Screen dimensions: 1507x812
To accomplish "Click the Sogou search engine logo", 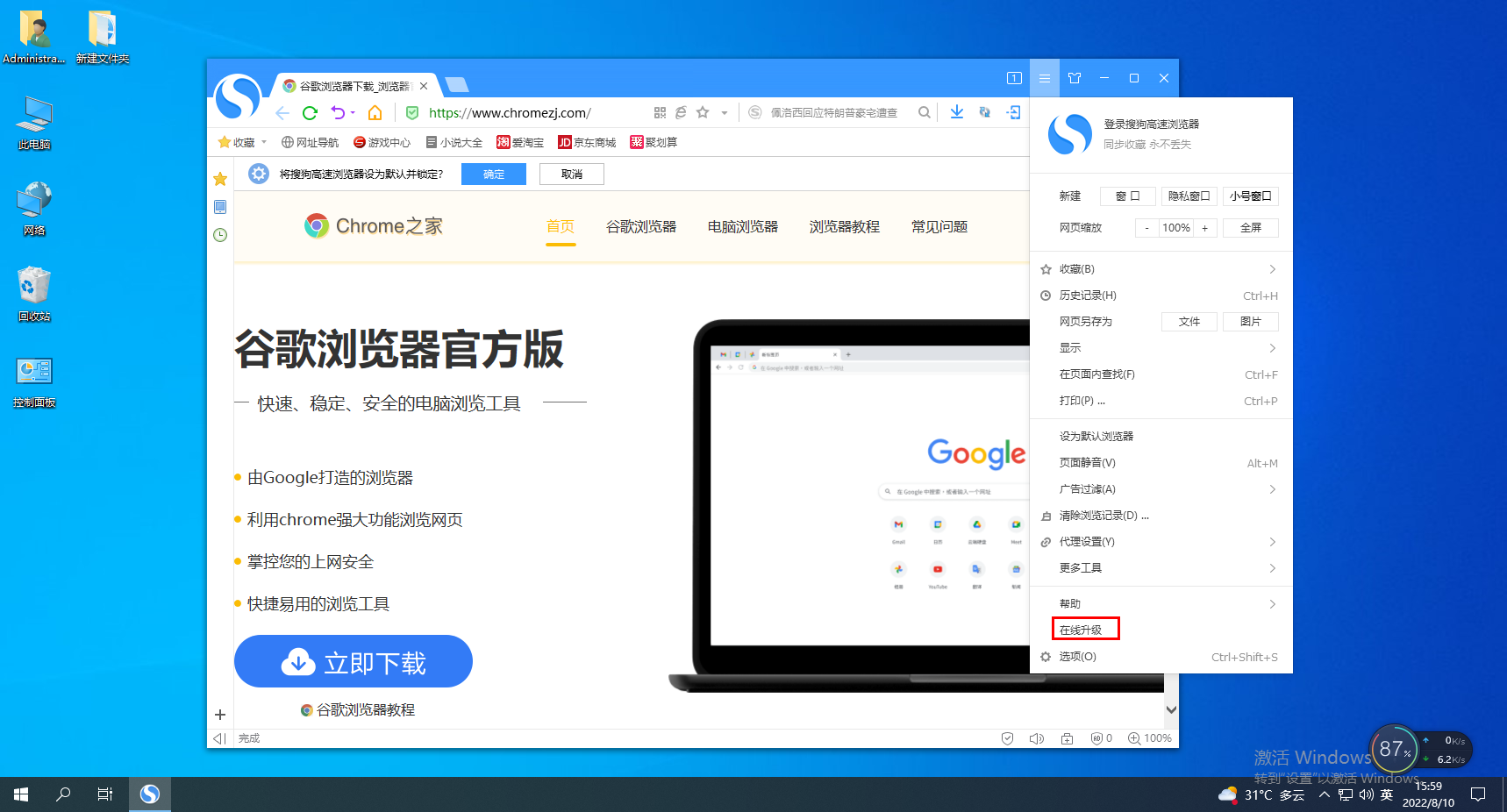I will [x=754, y=112].
